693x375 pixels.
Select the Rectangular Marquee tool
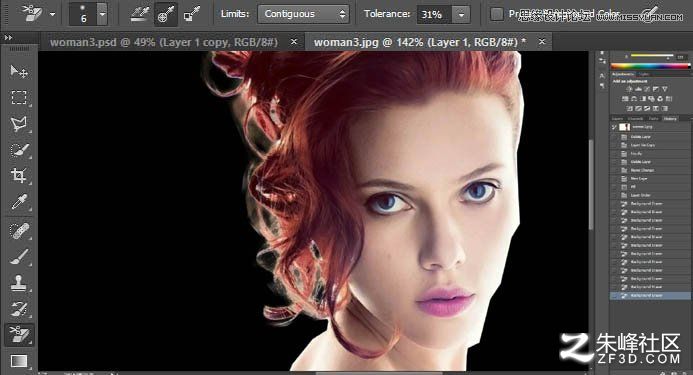coord(18,97)
